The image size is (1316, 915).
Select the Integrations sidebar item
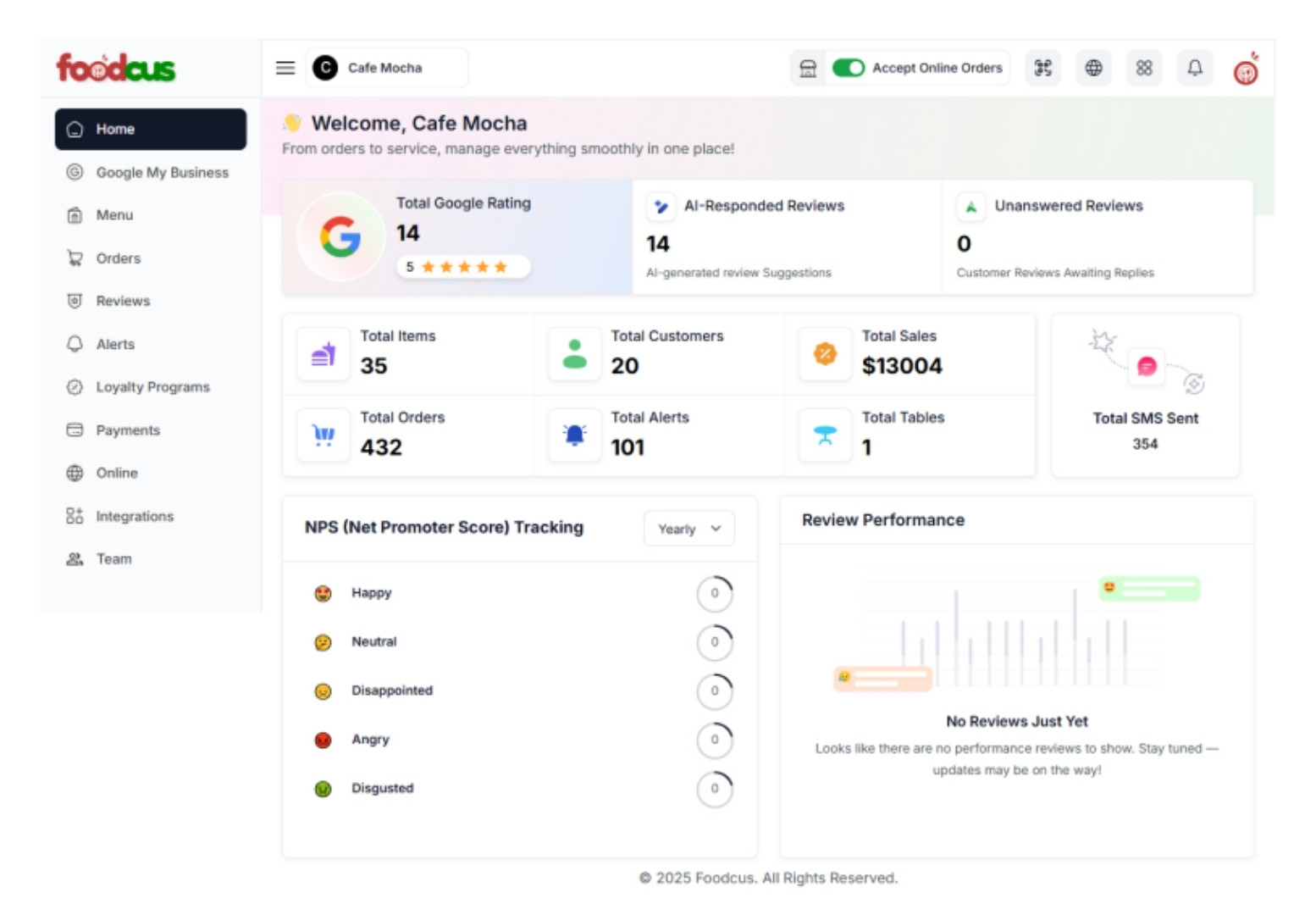tap(76, 516)
